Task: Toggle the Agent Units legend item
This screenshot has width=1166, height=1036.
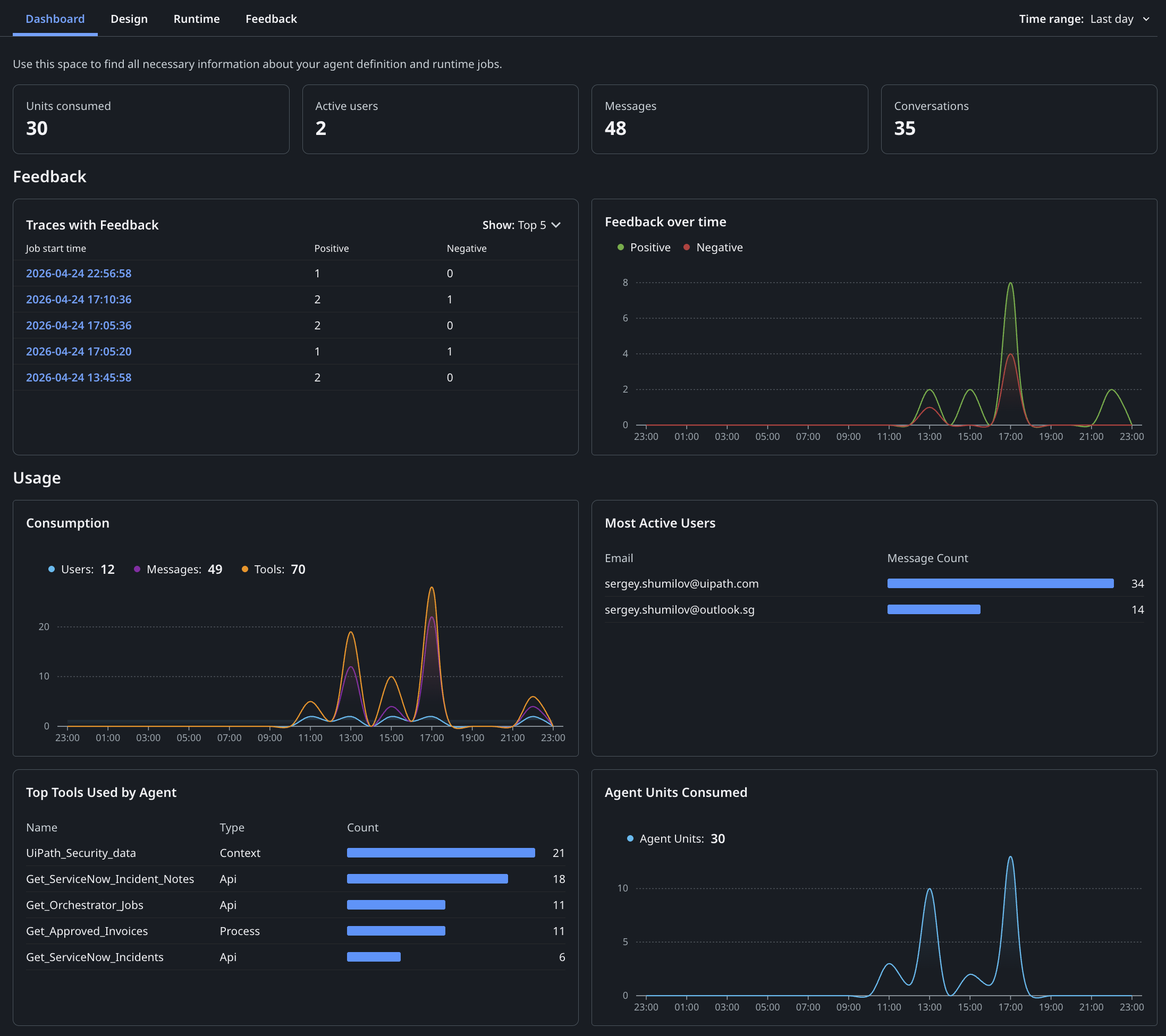Action: pyautogui.click(x=676, y=839)
